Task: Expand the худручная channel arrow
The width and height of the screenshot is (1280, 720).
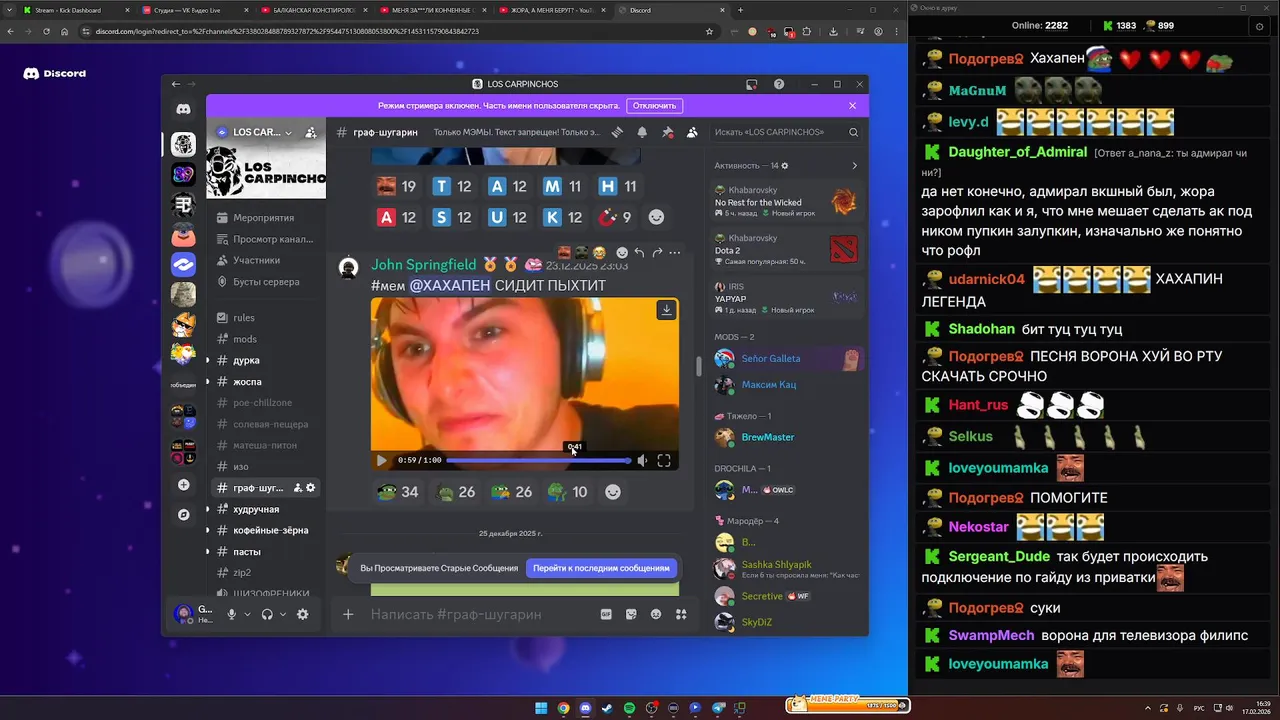Action: click(208, 509)
